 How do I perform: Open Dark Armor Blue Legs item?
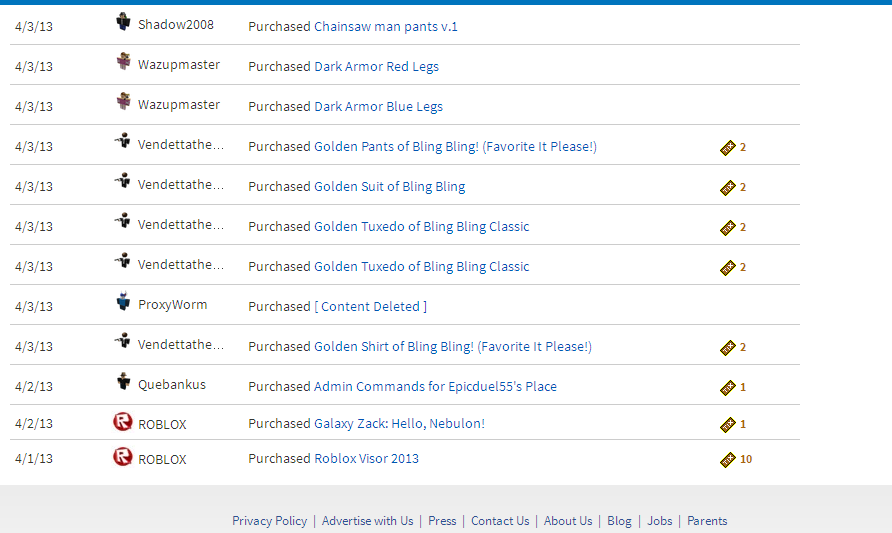[378, 106]
